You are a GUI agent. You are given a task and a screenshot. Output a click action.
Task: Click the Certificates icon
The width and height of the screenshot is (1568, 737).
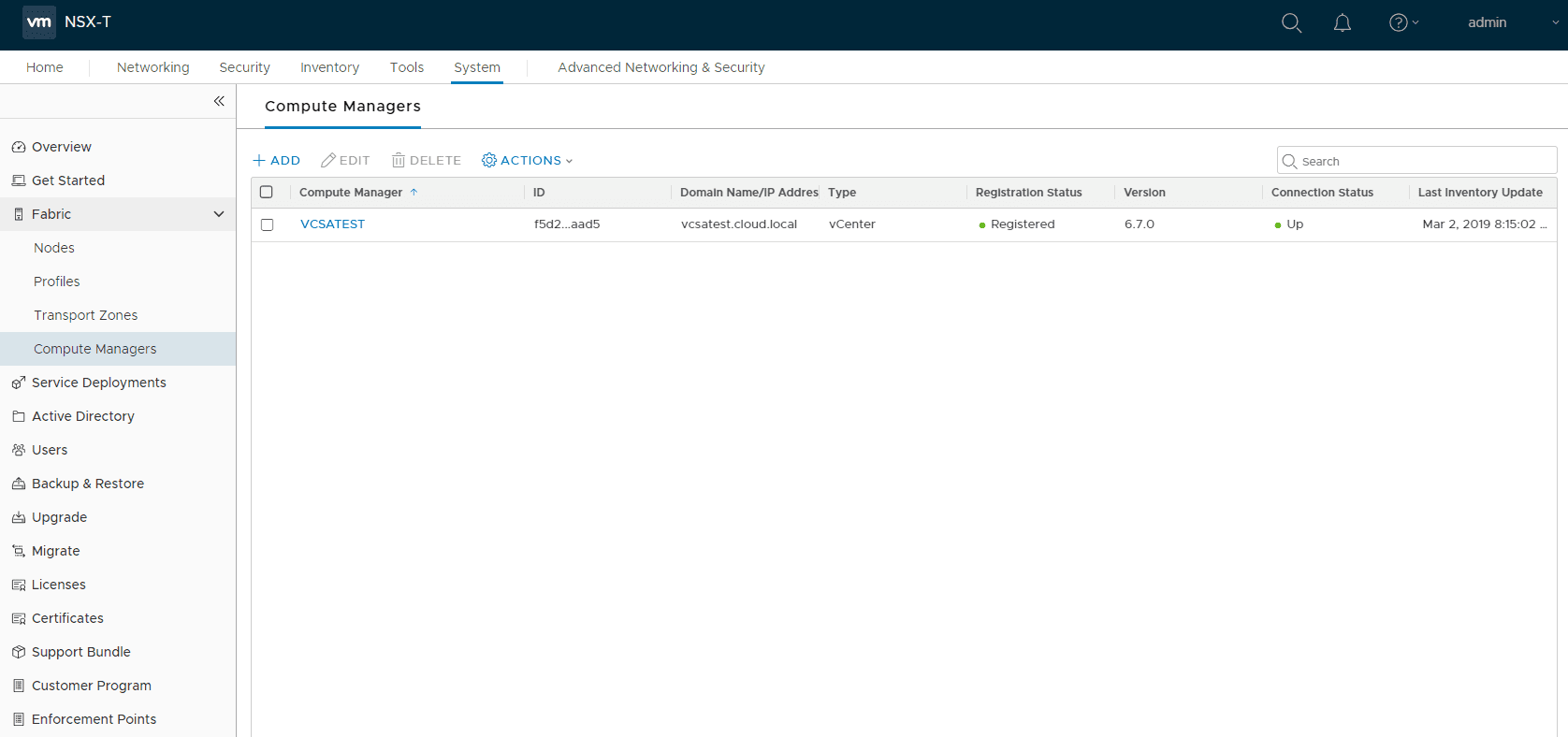coord(19,618)
